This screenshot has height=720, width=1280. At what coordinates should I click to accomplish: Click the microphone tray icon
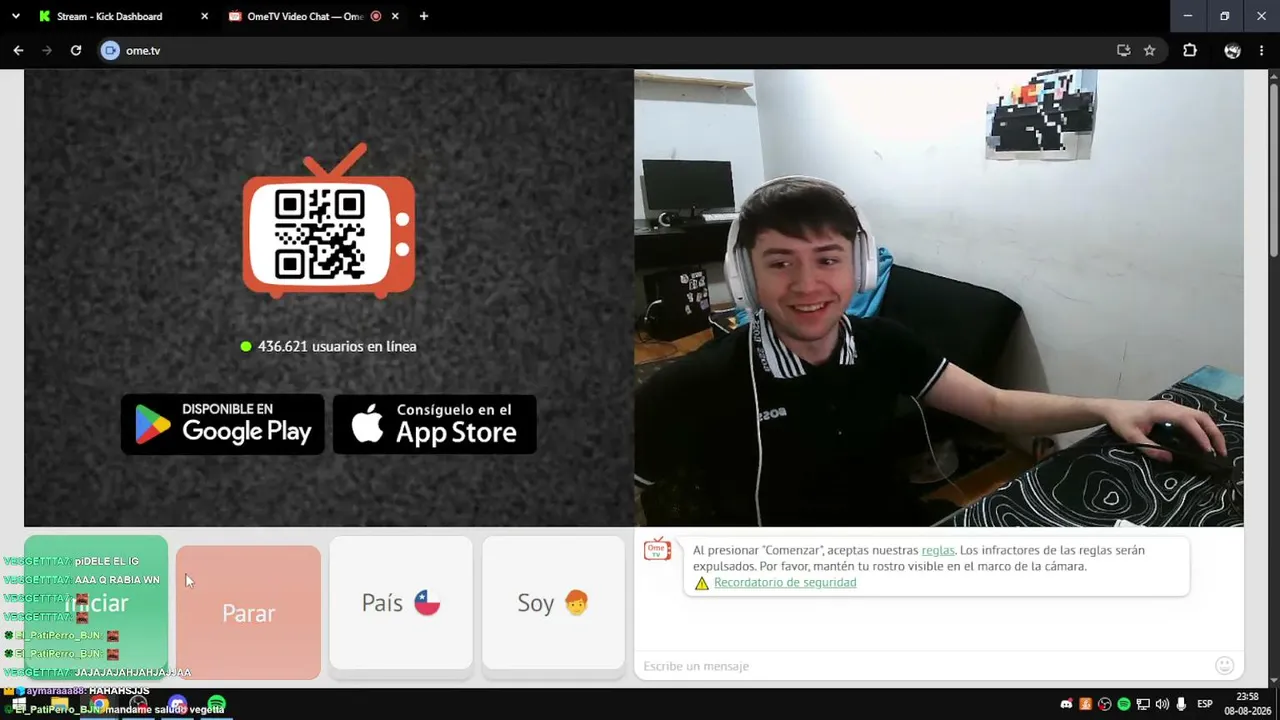[1181, 704]
